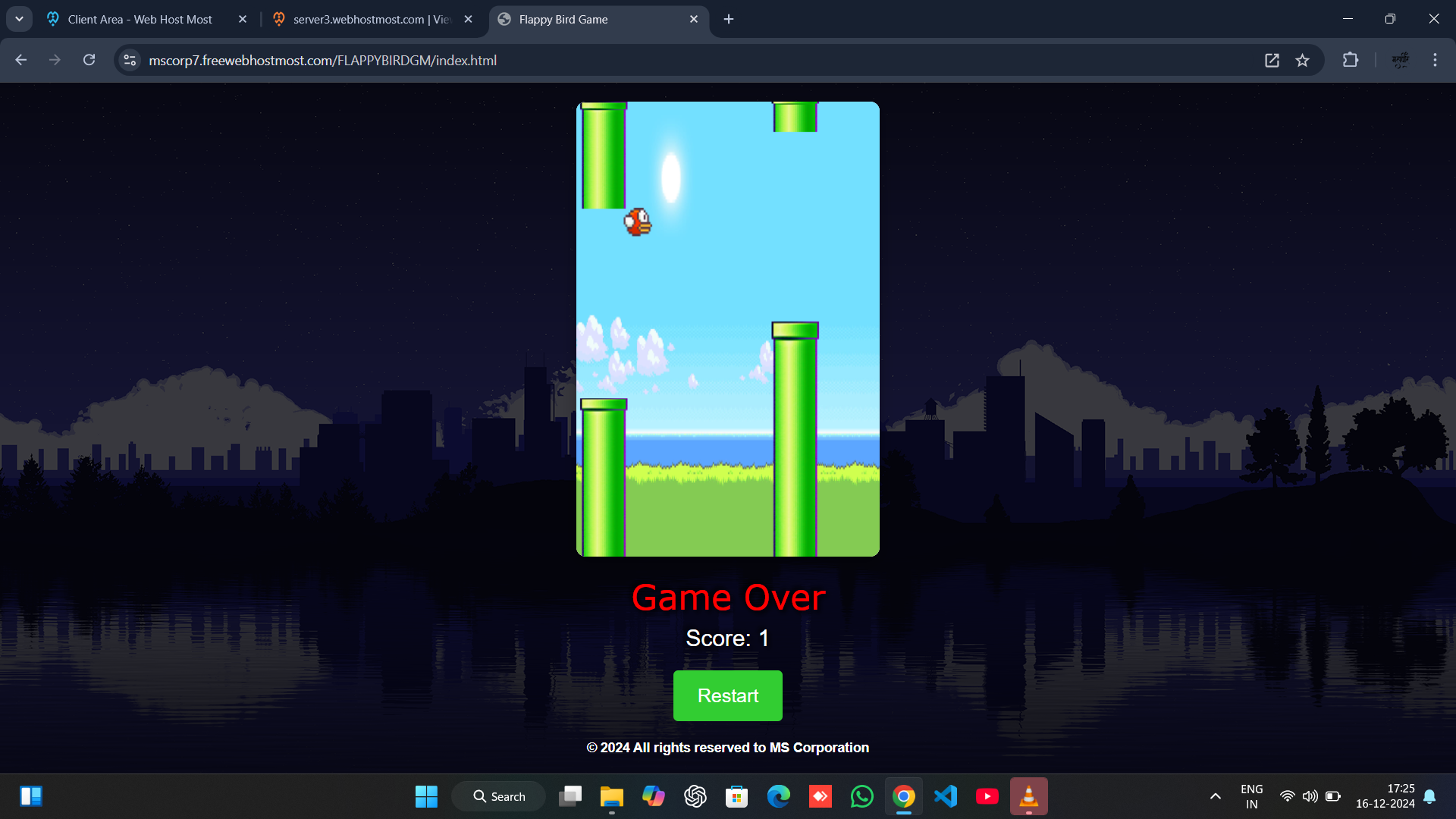Open page in app icon
This screenshot has height=819, width=1456.
1272,61
